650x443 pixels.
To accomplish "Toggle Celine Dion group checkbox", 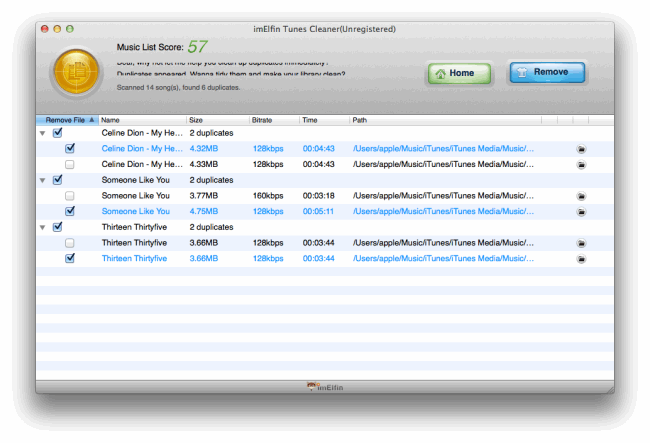I will pyautogui.click(x=58, y=133).
